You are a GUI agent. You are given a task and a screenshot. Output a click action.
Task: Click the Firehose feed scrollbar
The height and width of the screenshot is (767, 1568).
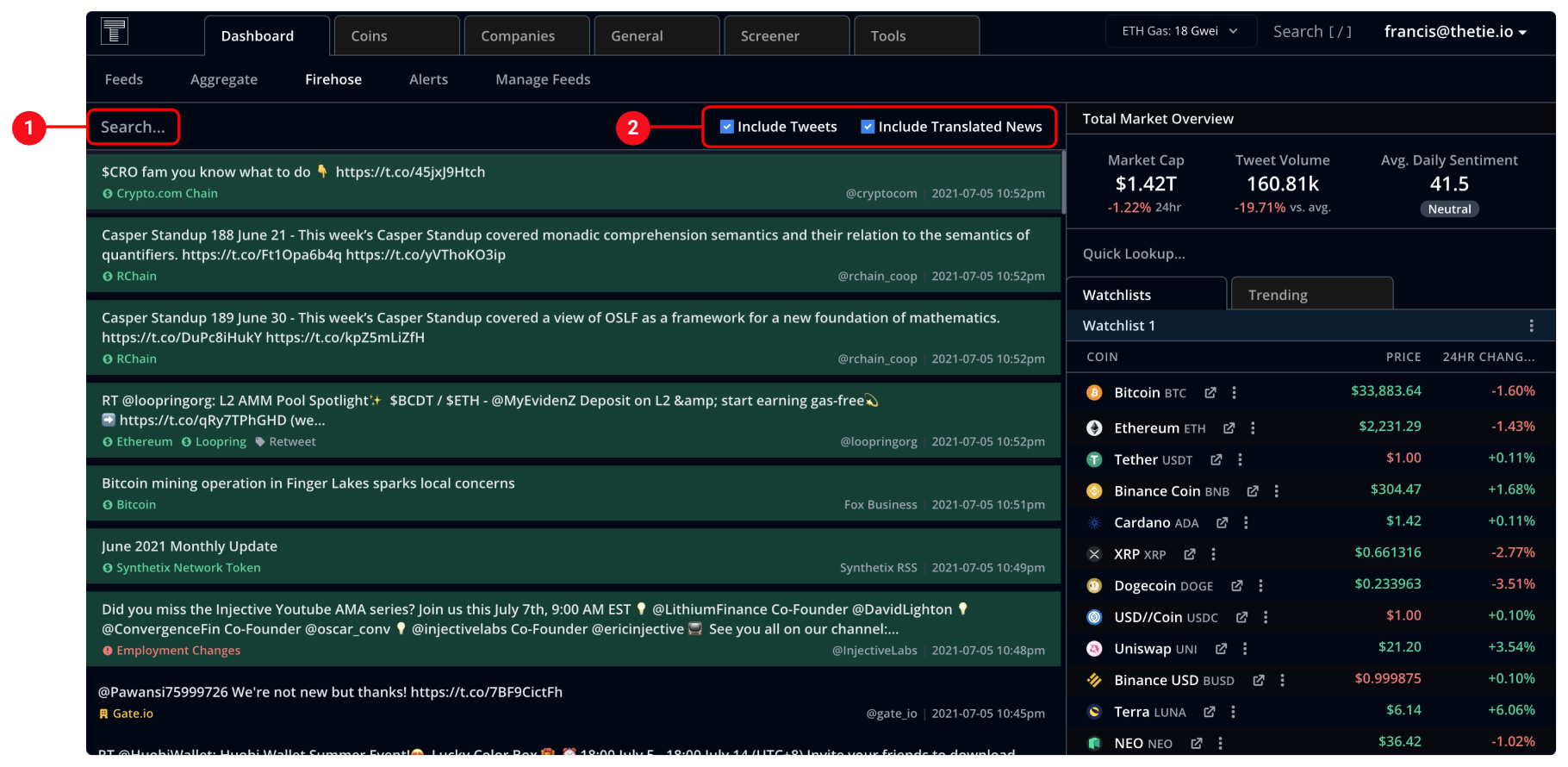click(1064, 183)
